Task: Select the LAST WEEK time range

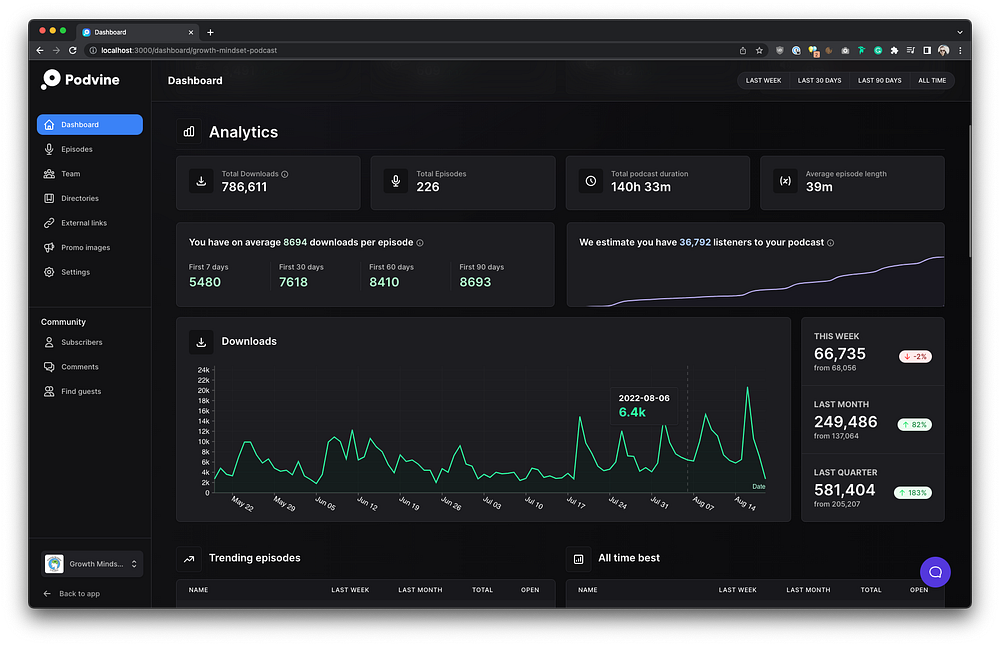Action: coord(763,80)
